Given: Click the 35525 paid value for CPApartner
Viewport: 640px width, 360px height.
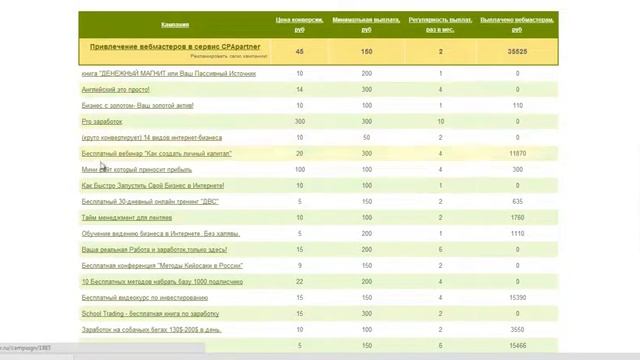Looking at the screenshot, I should click(x=517, y=52).
